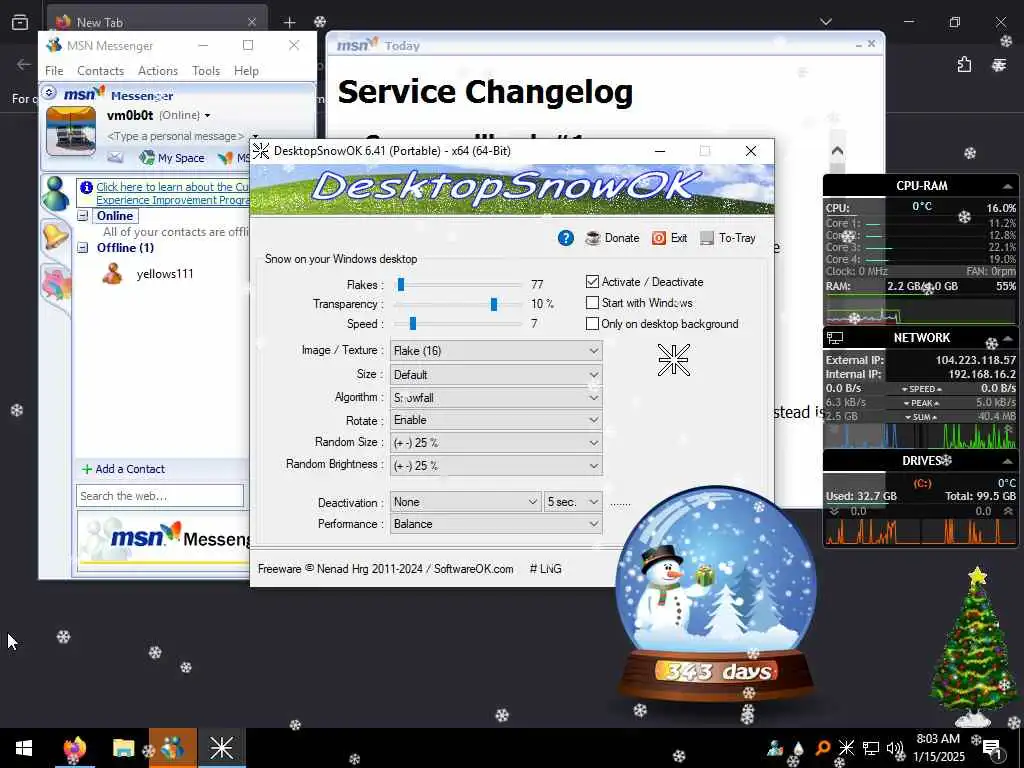
Task: Open the 5 sec. delay dropdown
Action: (x=573, y=502)
